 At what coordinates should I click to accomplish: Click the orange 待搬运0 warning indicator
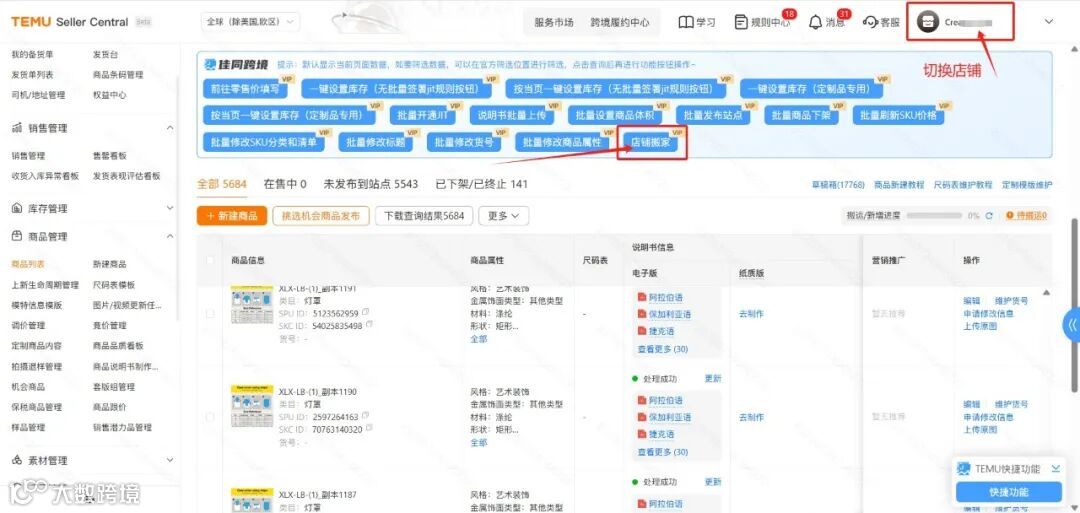1026,216
